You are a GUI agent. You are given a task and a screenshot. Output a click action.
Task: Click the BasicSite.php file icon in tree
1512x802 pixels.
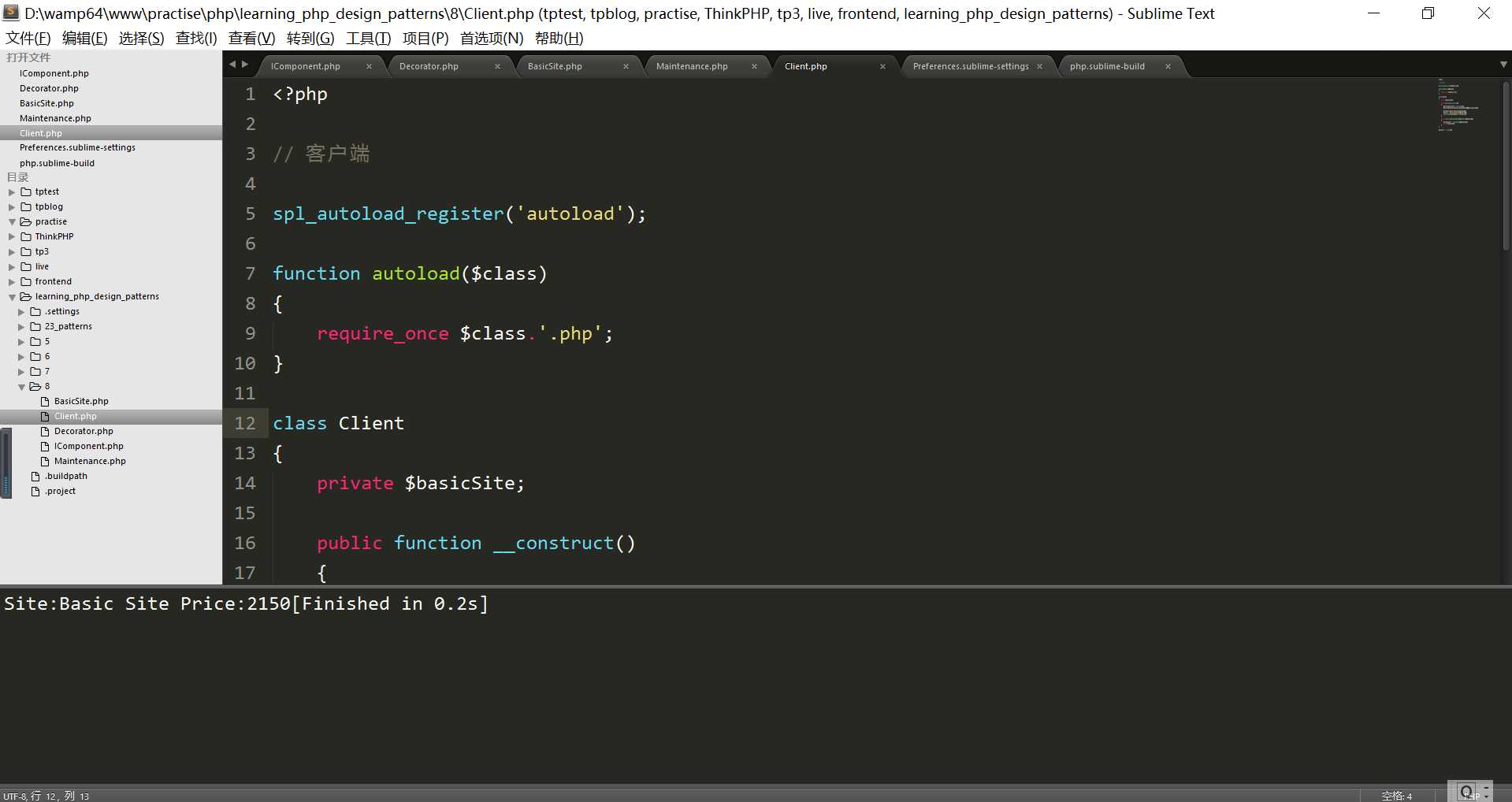(x=45, y=401)
